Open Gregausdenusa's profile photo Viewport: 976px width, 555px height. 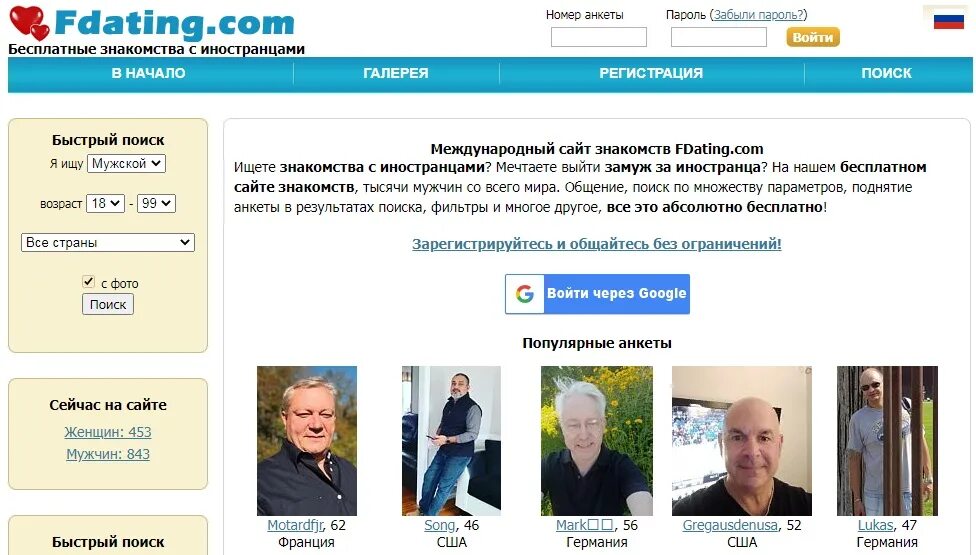pyautogui.click(x=742, y=441)
